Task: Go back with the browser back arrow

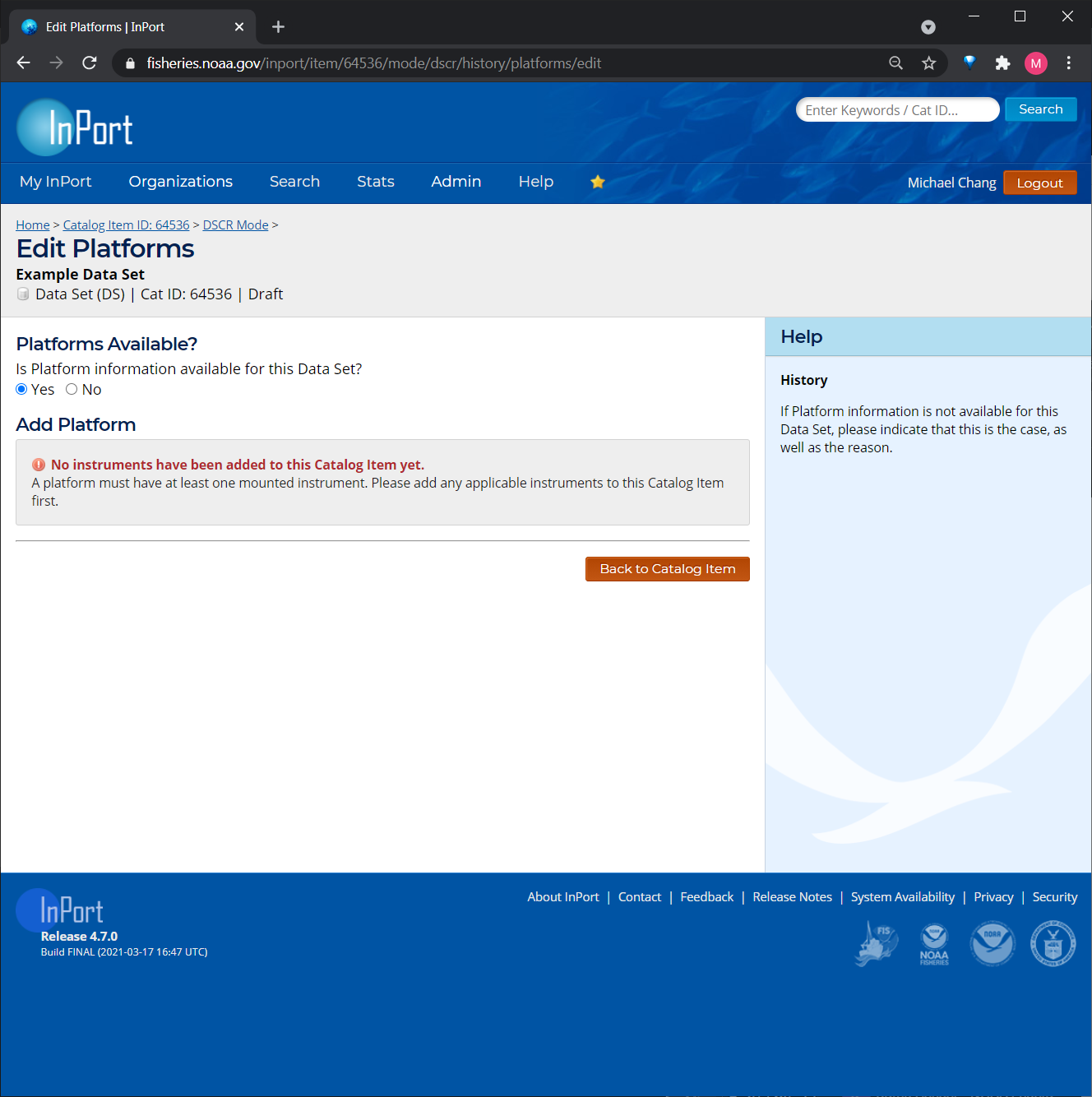Action: pyautogui.click(x=23, y=63)
